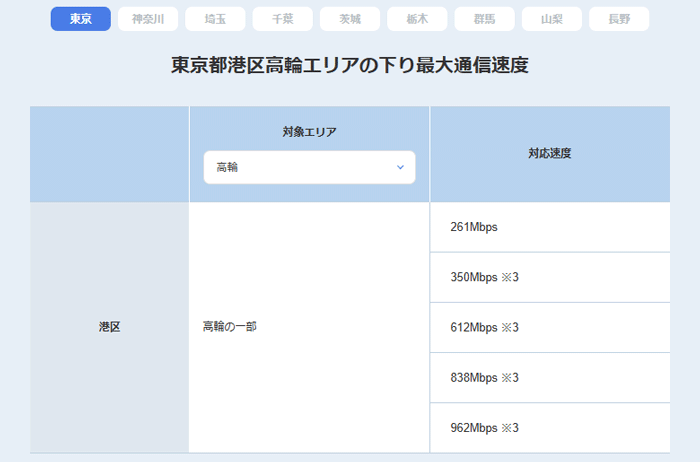Click the 東京都港区高輪エリア page heading

tap(349, 66)
